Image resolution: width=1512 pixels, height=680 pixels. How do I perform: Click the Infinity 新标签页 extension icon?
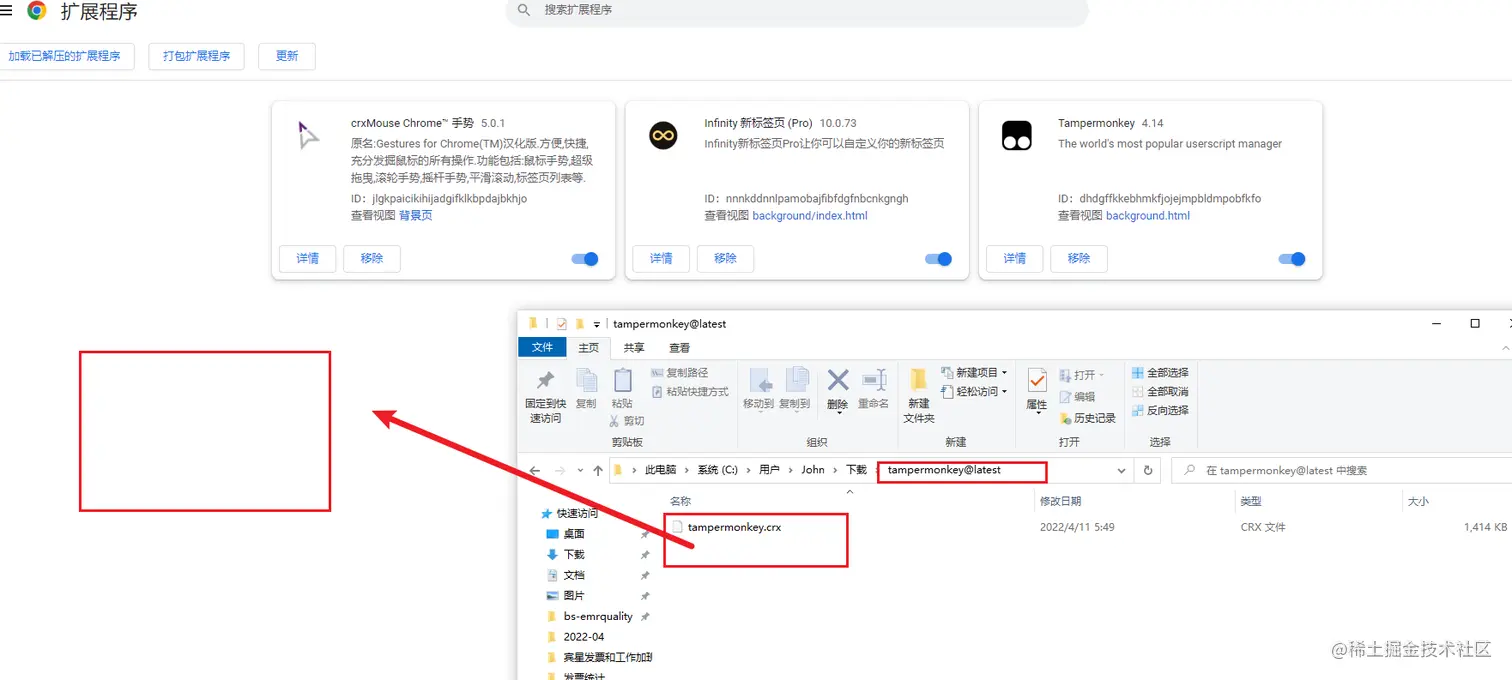(663, 135)
